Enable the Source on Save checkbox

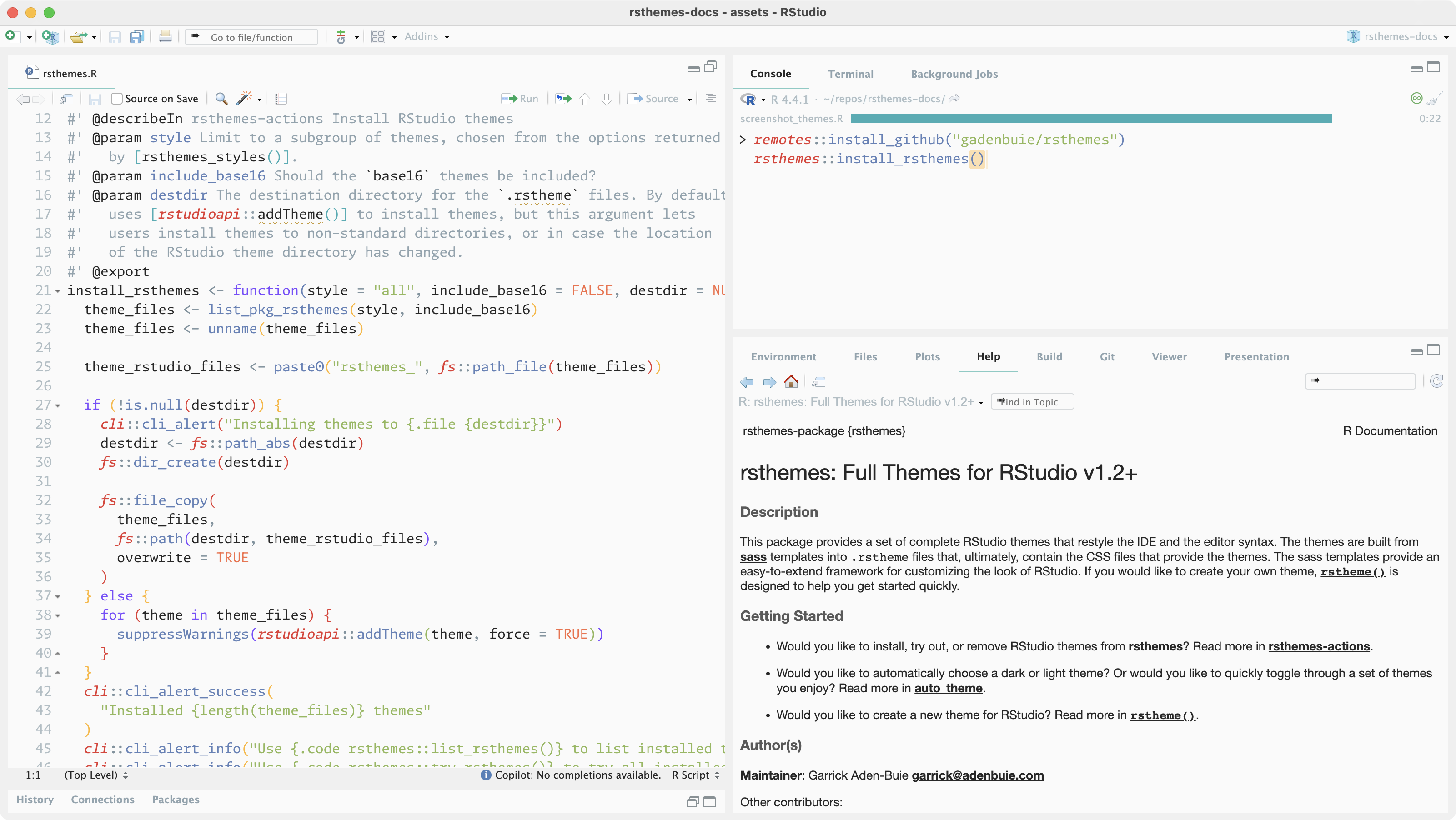(x=117, y=99)
